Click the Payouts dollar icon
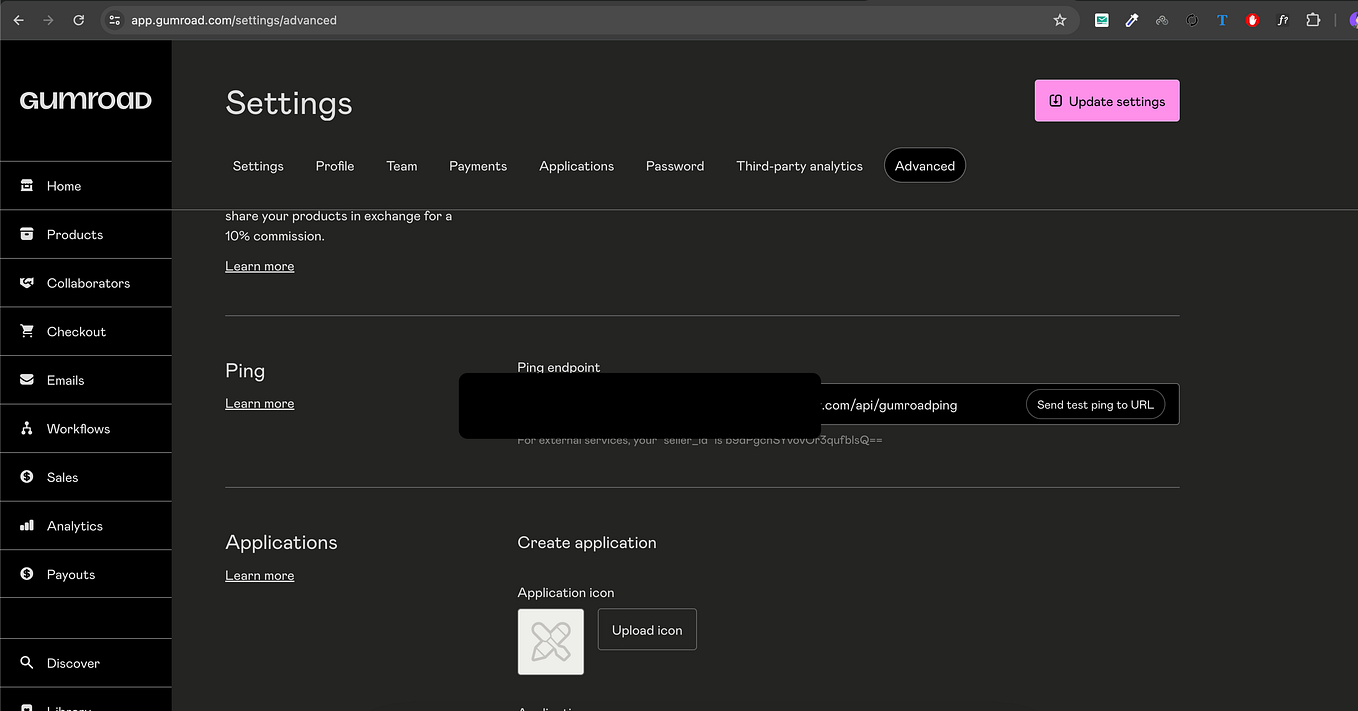This screenshot has width=1358, height=711. [27, 573]
